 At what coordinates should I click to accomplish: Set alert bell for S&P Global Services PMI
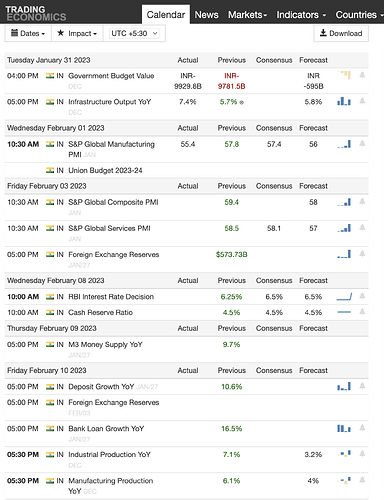(362, 228)
